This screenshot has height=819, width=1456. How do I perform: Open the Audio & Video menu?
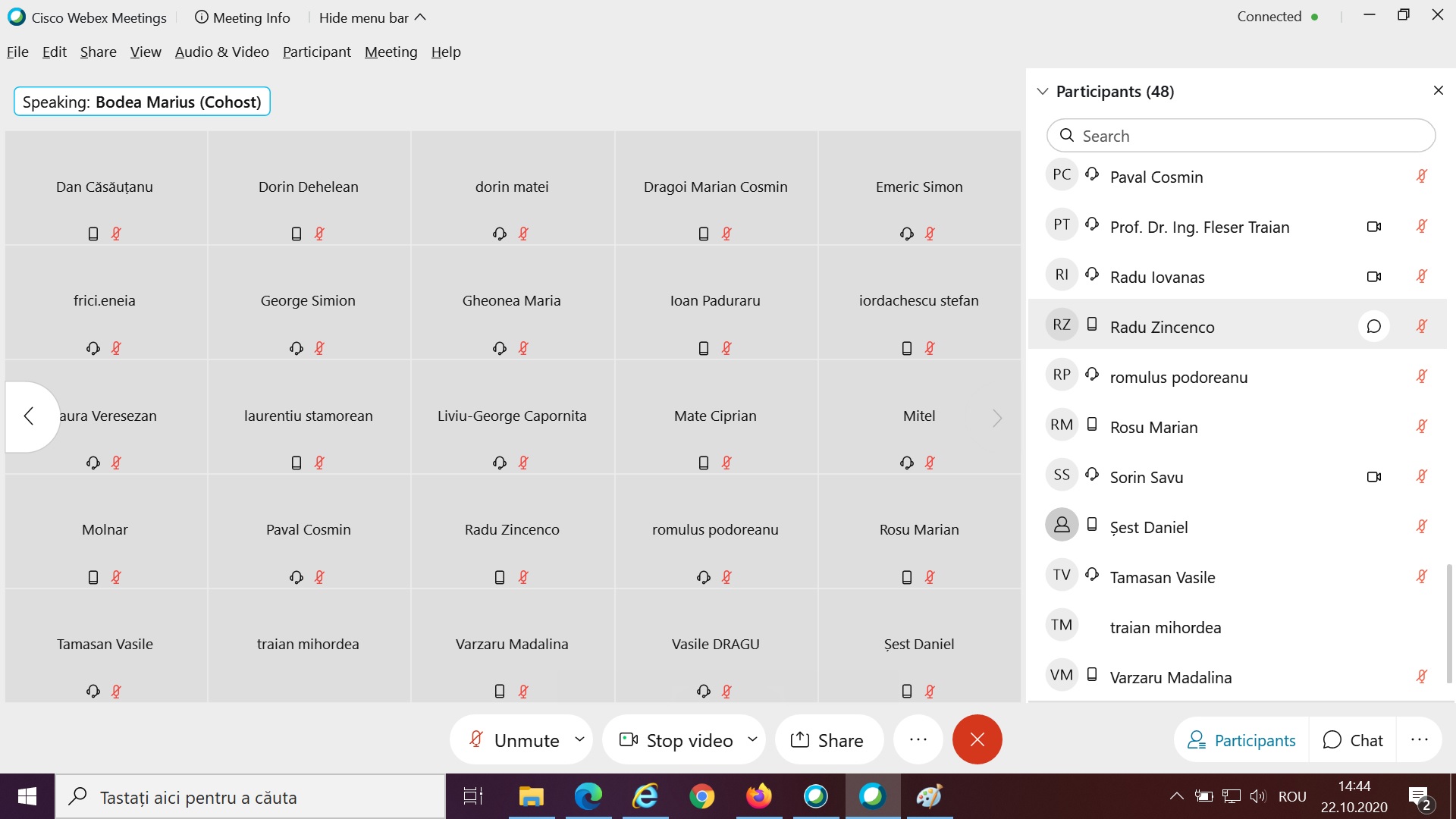coord(221,52)
